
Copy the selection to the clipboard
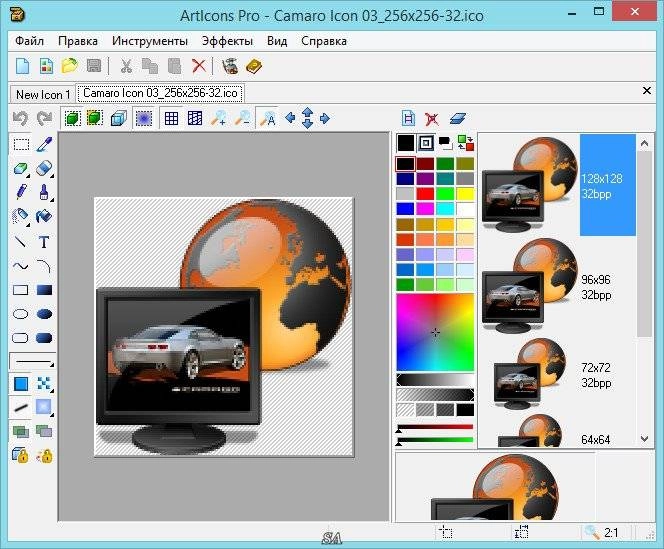click(150, 66)
